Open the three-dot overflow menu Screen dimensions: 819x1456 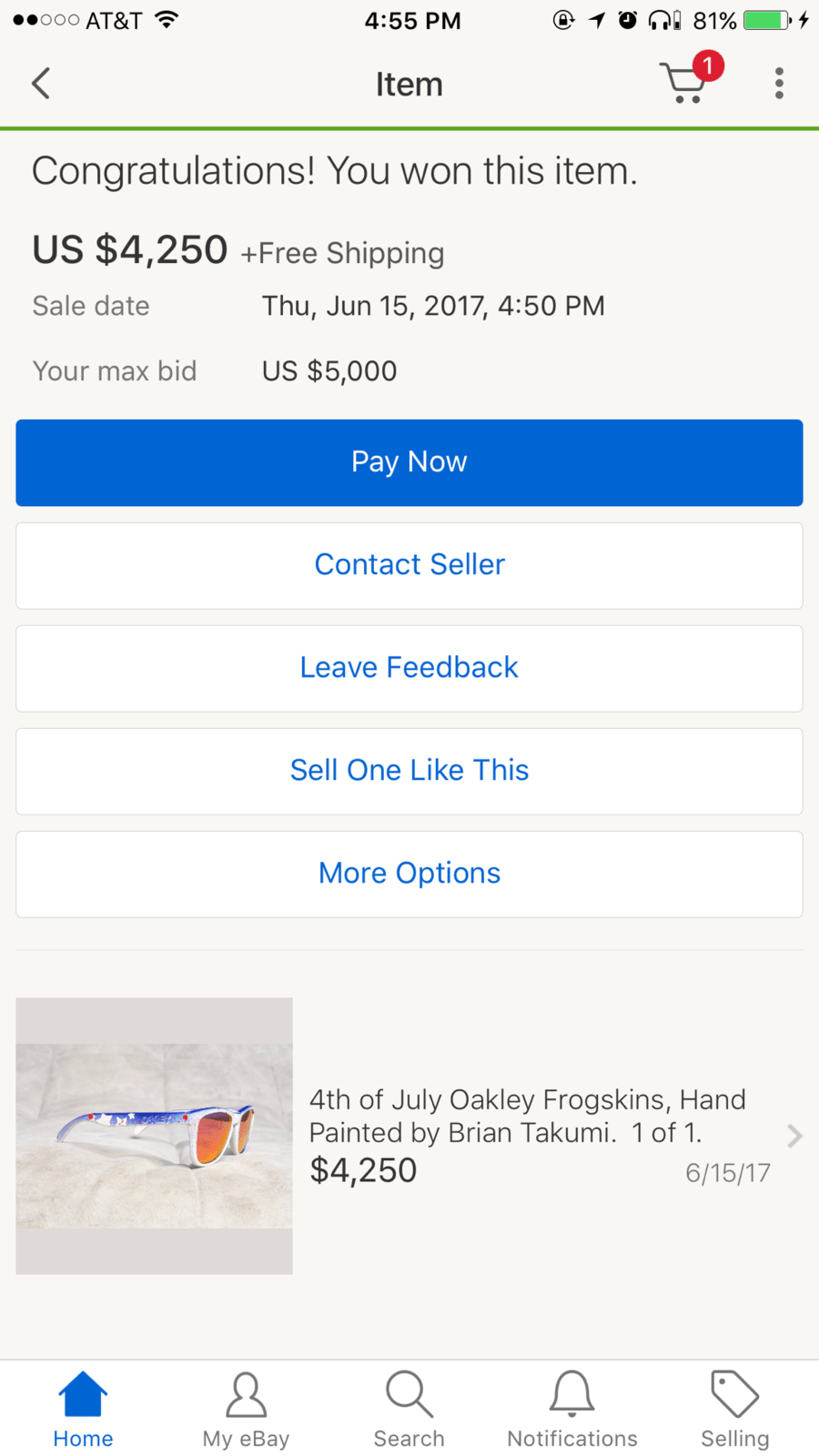click(x=779, y=84)
